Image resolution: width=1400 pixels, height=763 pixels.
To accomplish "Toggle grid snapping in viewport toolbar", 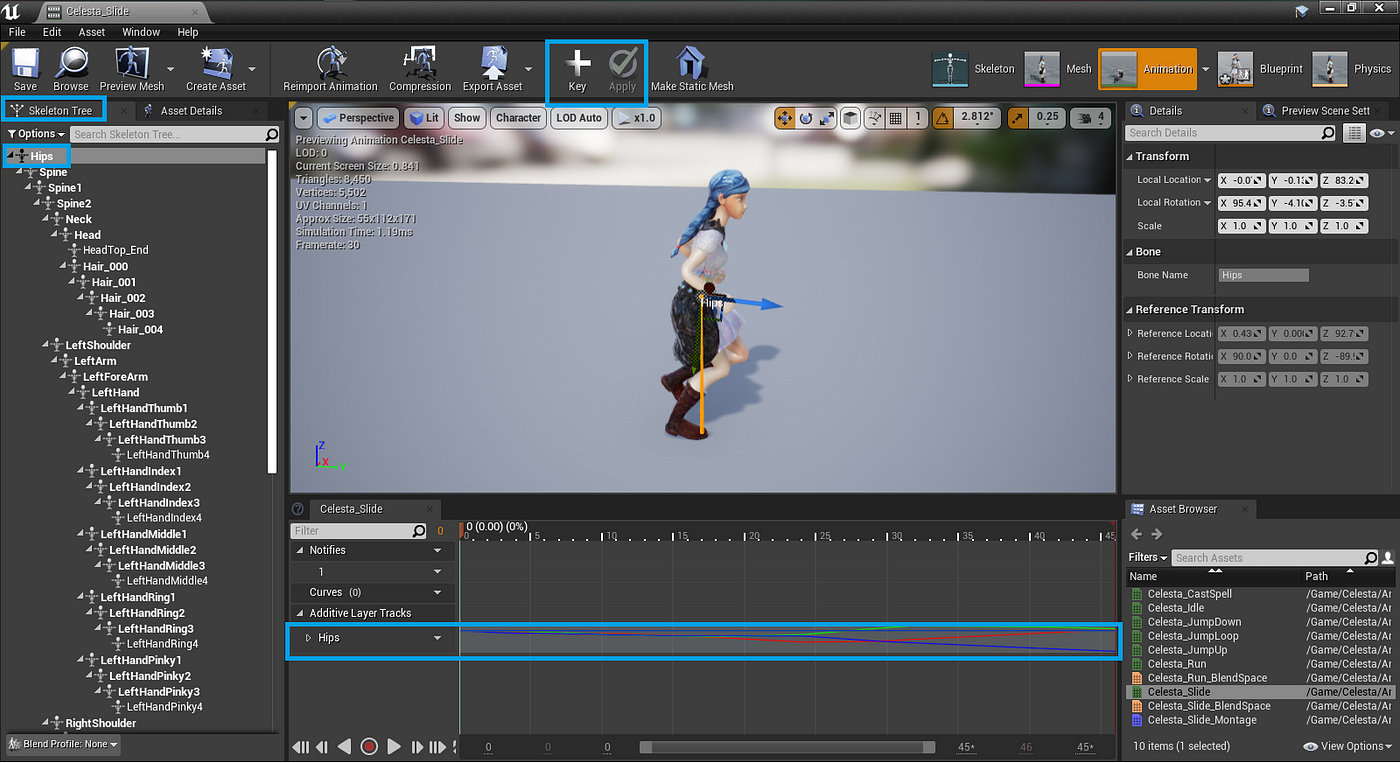I will (x=896, y=118).
